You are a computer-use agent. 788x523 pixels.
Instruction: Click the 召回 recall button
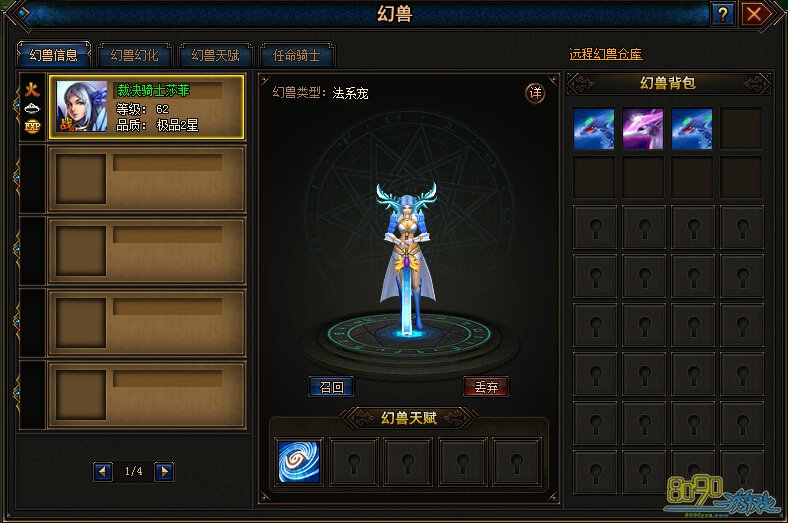(332, 387)
